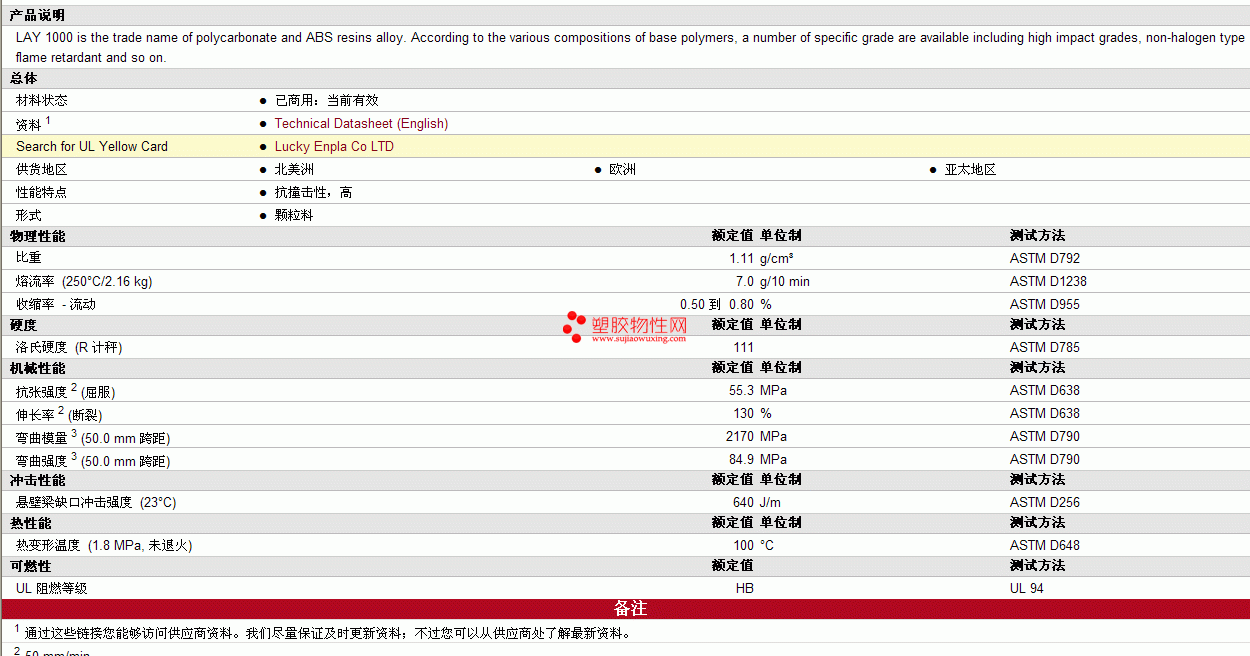Select the 弯曲强度 (50.0 mm 跨距) label
1250x656 pixels.
[93, 460]
